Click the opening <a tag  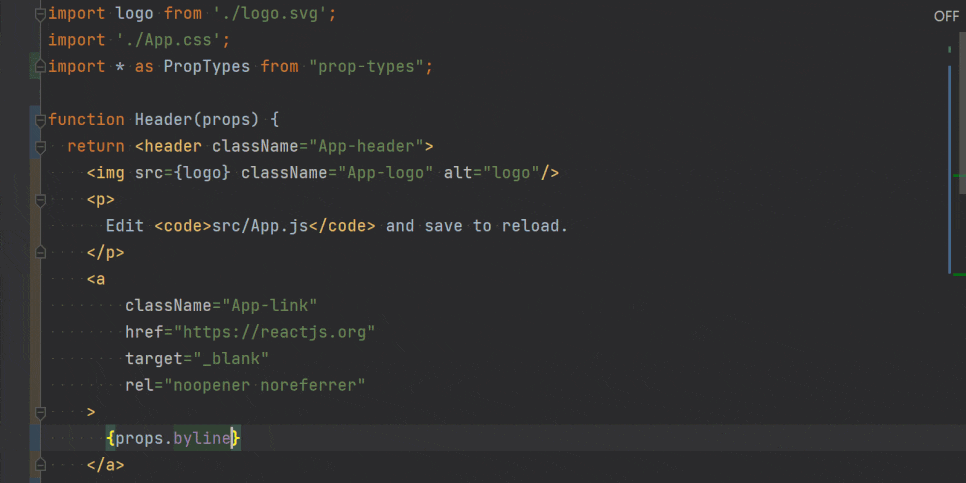[x=96, y=279]
